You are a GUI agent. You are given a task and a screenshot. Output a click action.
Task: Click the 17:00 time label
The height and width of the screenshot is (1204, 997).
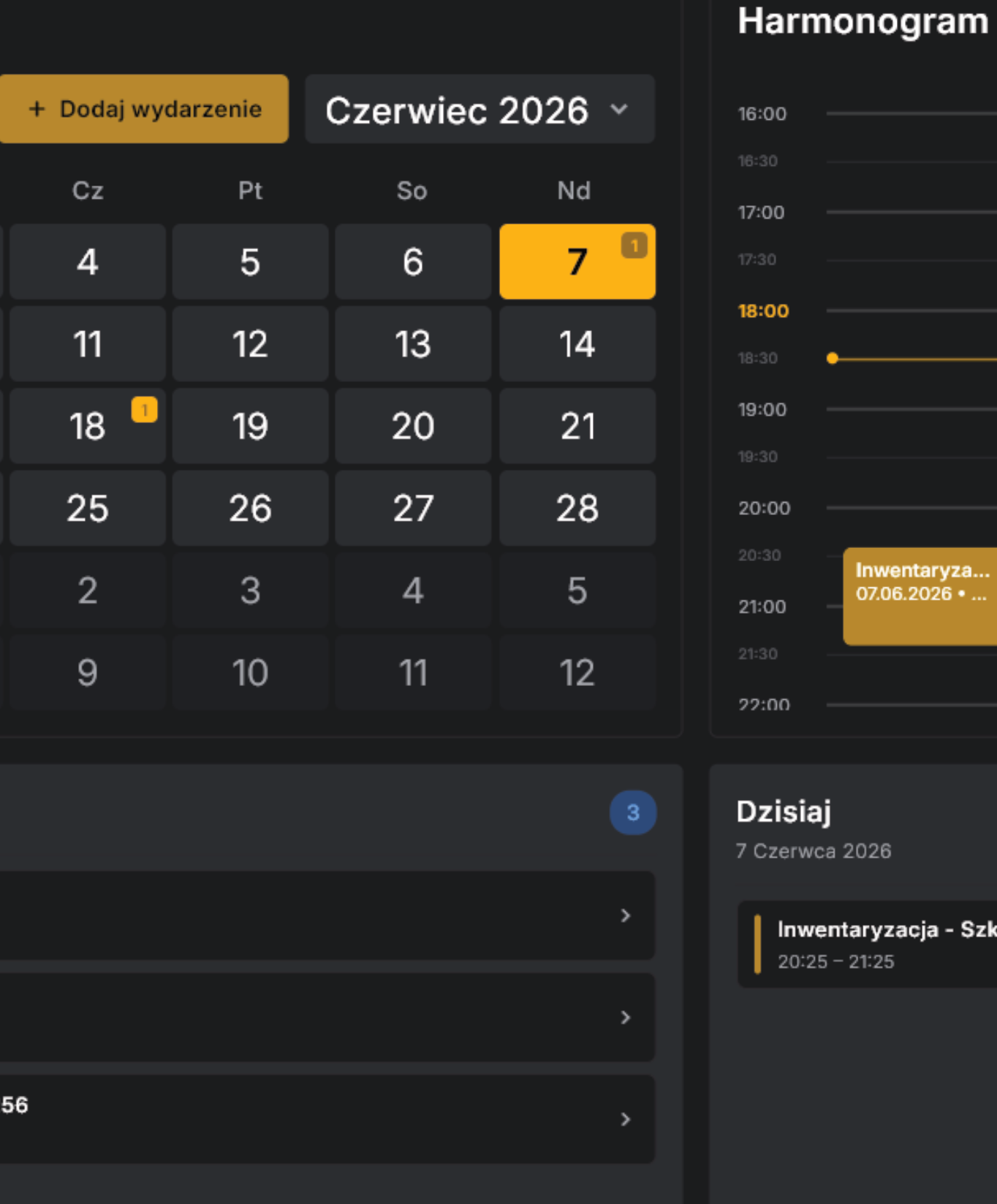click(761, 213)
